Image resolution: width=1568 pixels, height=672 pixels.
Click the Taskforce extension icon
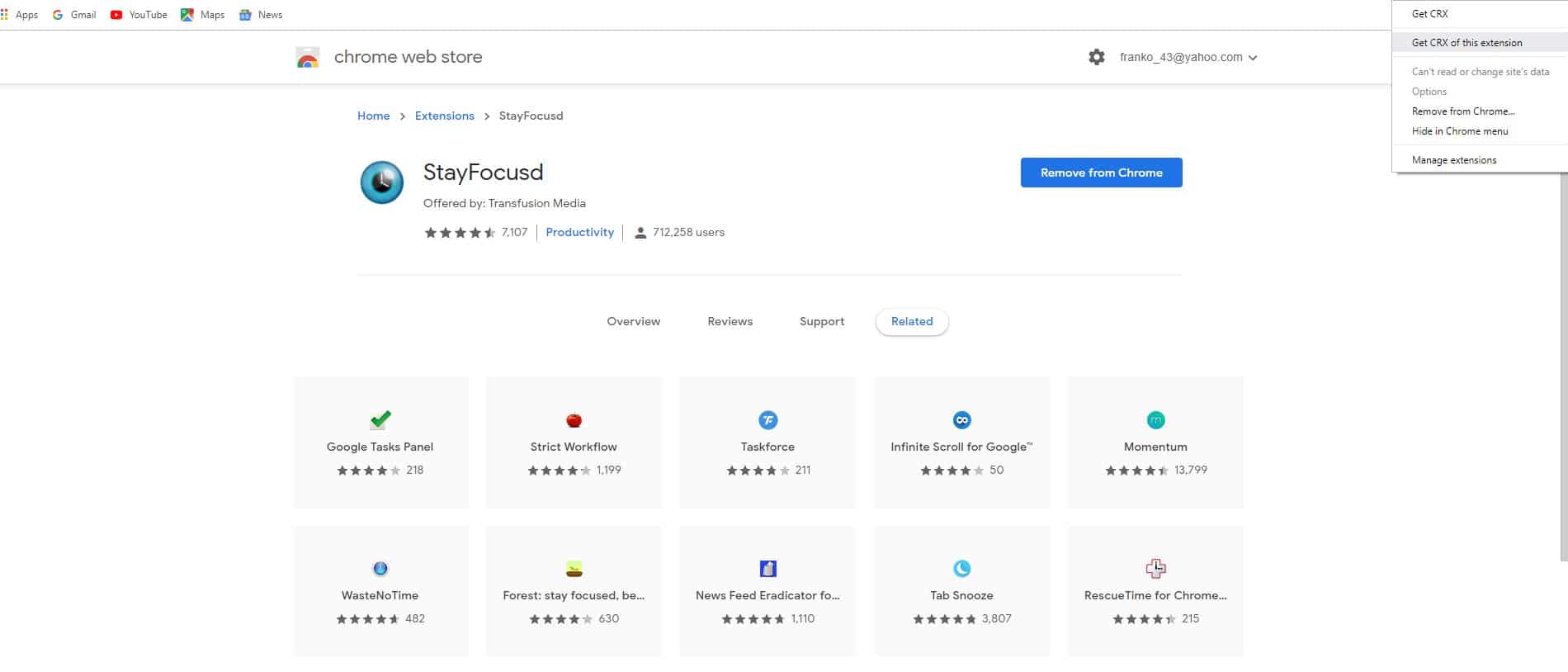[768, 420]
